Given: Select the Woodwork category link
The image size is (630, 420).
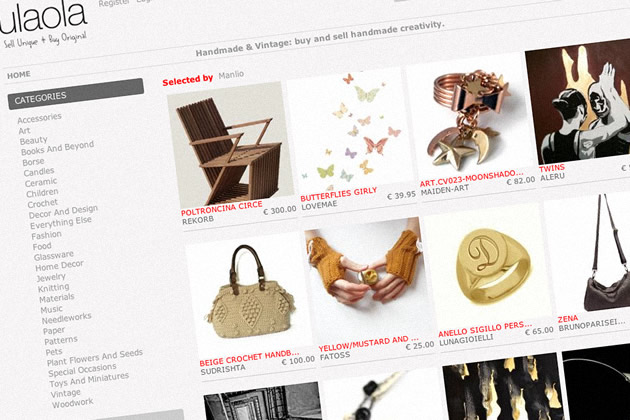Looking at the screenshot, I should 72,402.
